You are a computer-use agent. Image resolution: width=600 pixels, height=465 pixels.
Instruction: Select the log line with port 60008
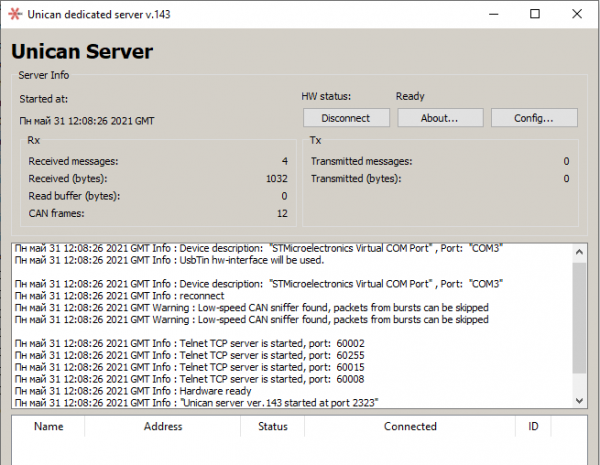[190, 379]
